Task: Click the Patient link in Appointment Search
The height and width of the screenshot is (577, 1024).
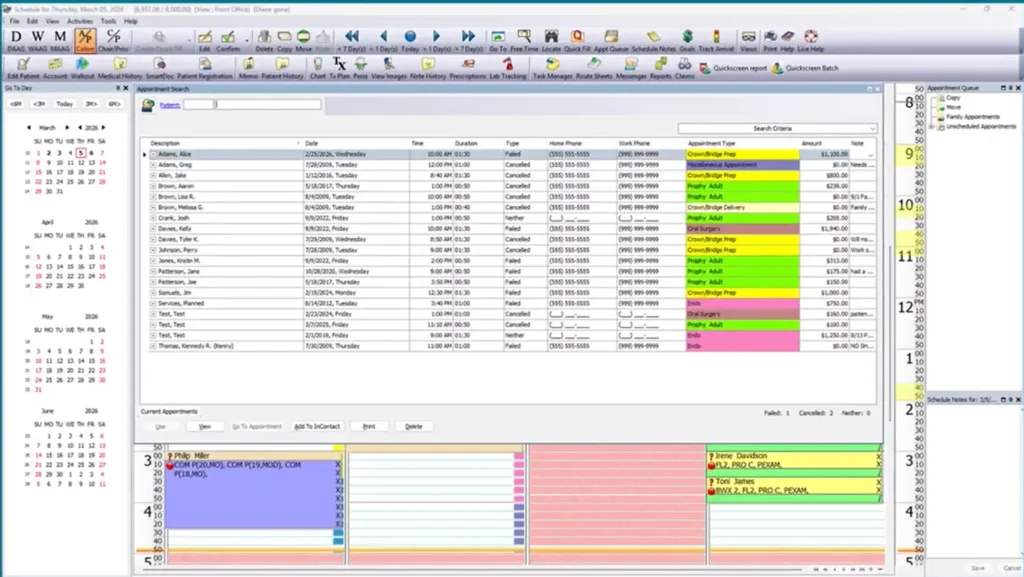Action: tap(170, 105)
